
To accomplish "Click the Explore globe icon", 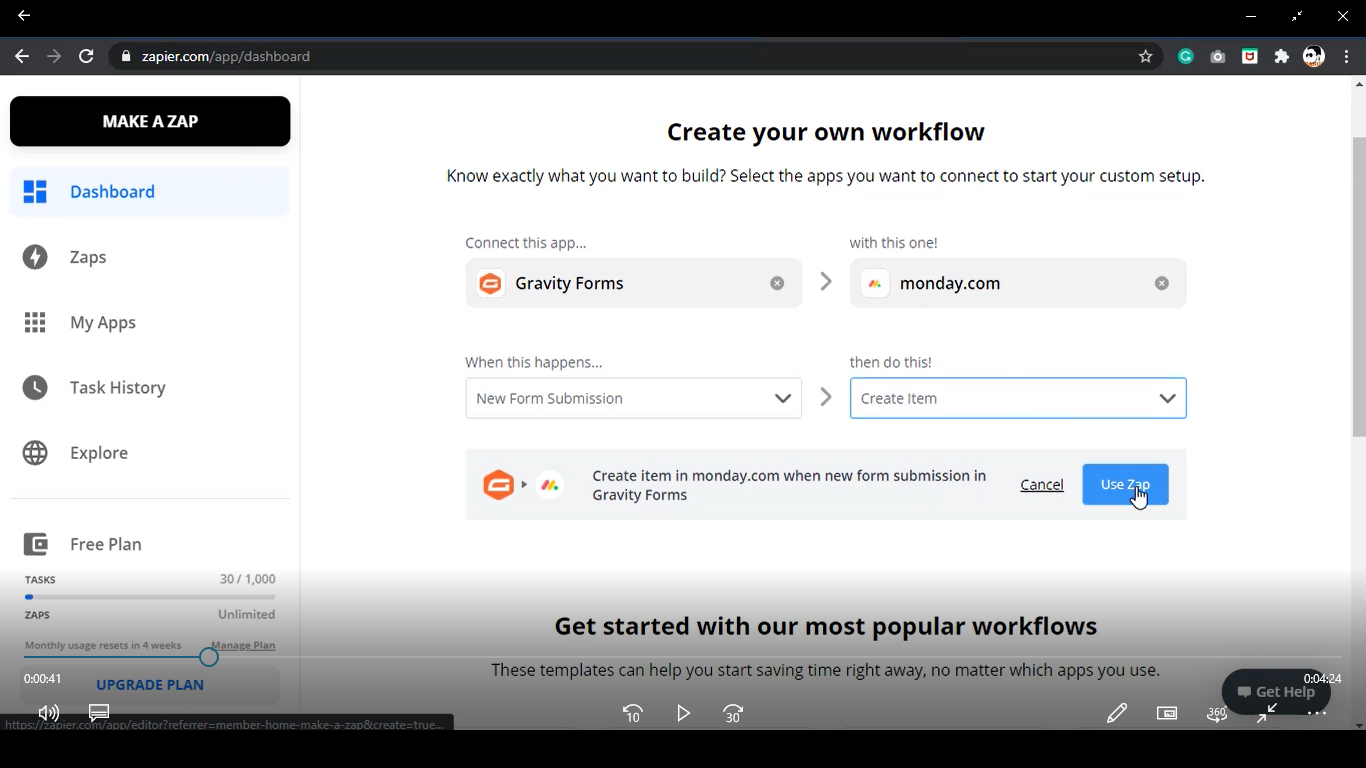I will [35, 452].
